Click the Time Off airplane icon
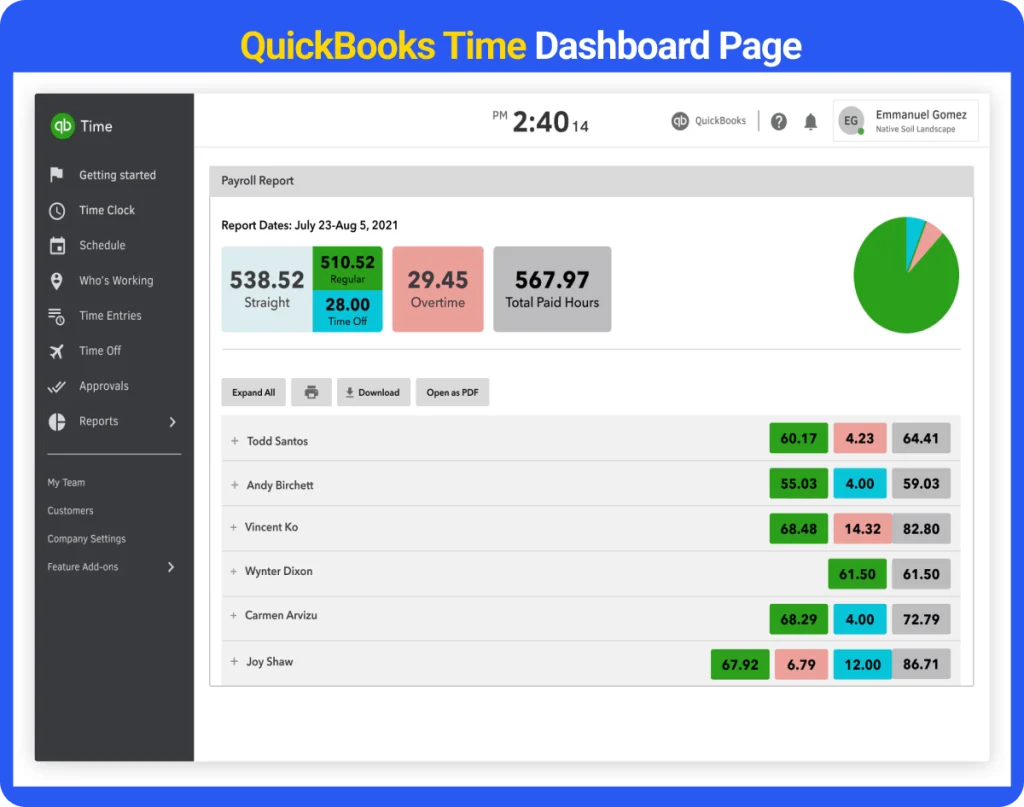The image size is (1024, 807). click(x=57, y=351)
